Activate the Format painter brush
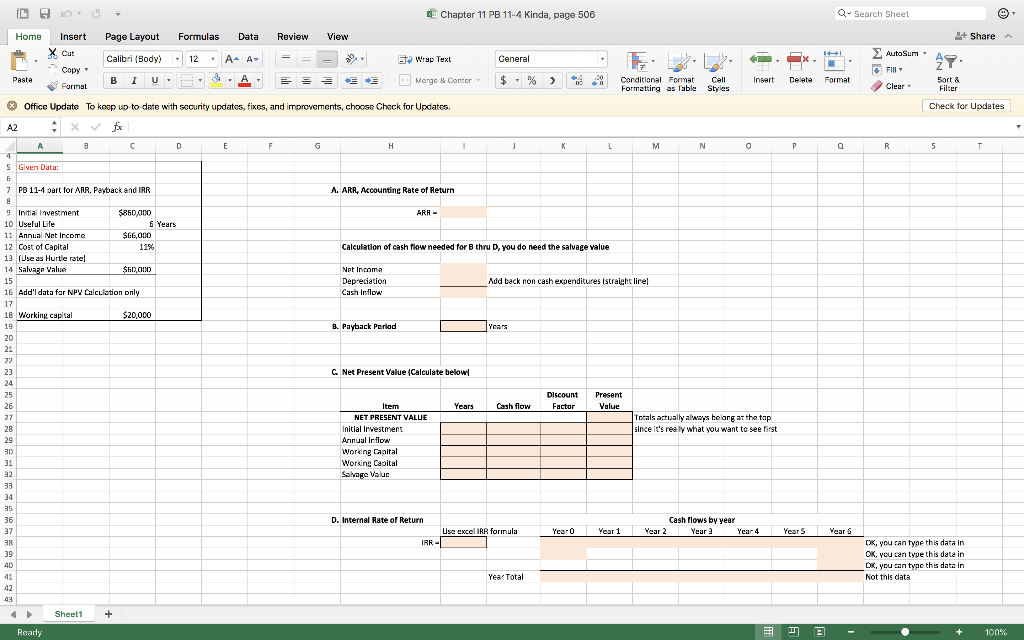Screen dimensions: 1024x640 53,86
